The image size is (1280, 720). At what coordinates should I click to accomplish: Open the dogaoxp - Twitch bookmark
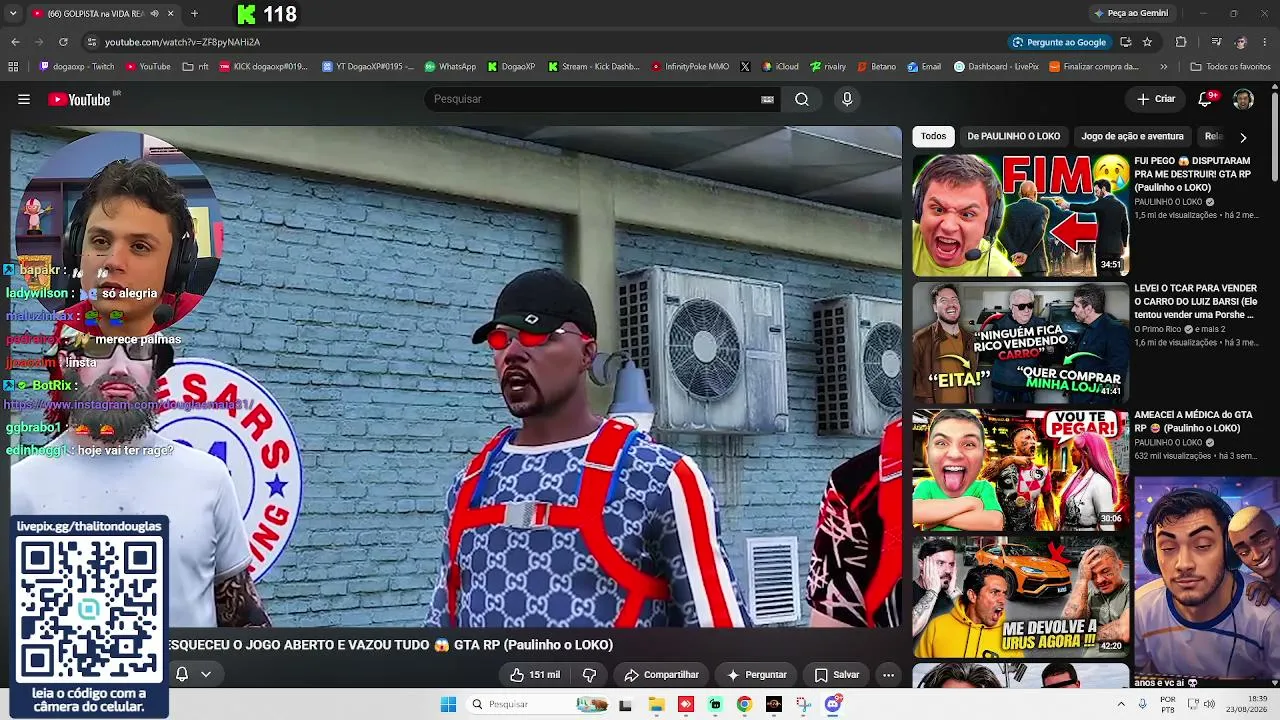(77, 67)
